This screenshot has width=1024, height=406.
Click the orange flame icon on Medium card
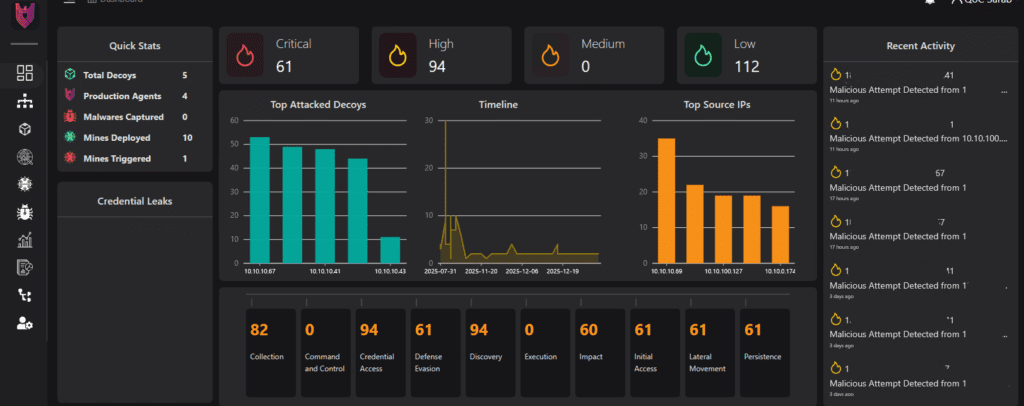(550, 55)
